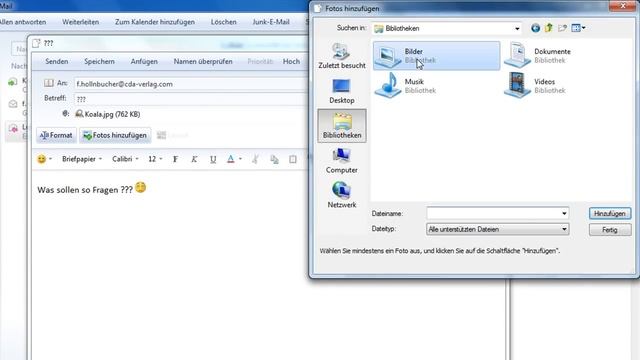Image resolution: width=640 pixels, height=360 pixels.
Task: Open the Calibri font dropdown
Action: (x=125, y=159)
